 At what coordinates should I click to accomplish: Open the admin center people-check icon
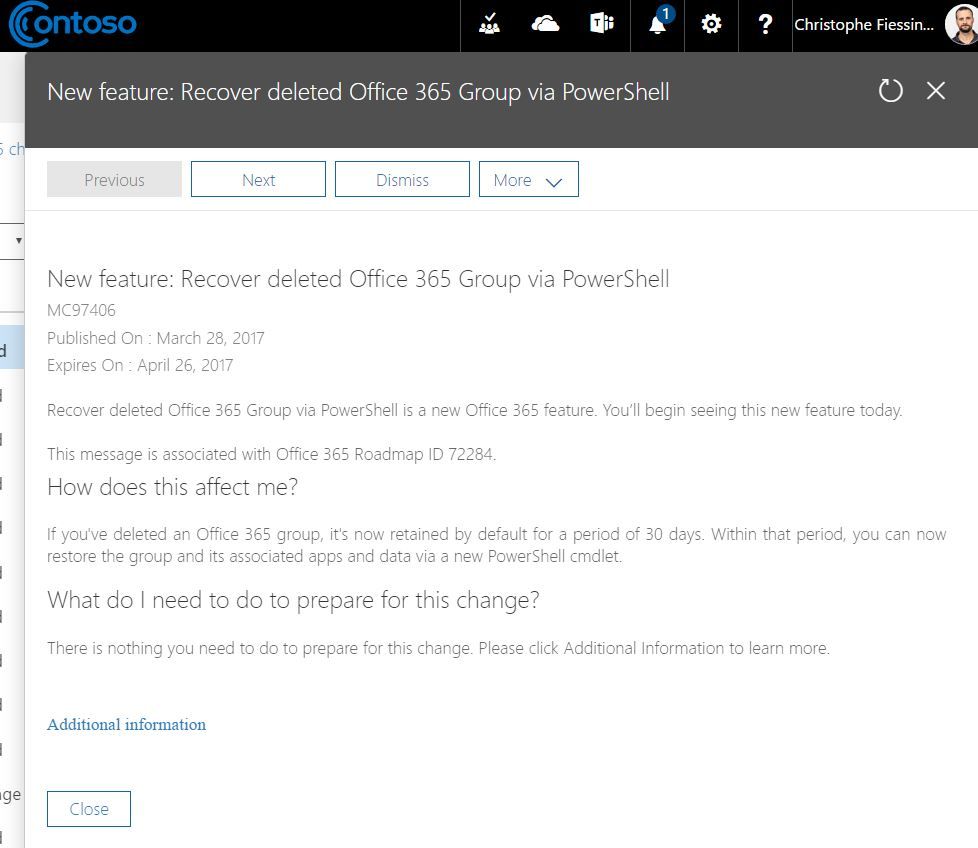click(489, 24)
